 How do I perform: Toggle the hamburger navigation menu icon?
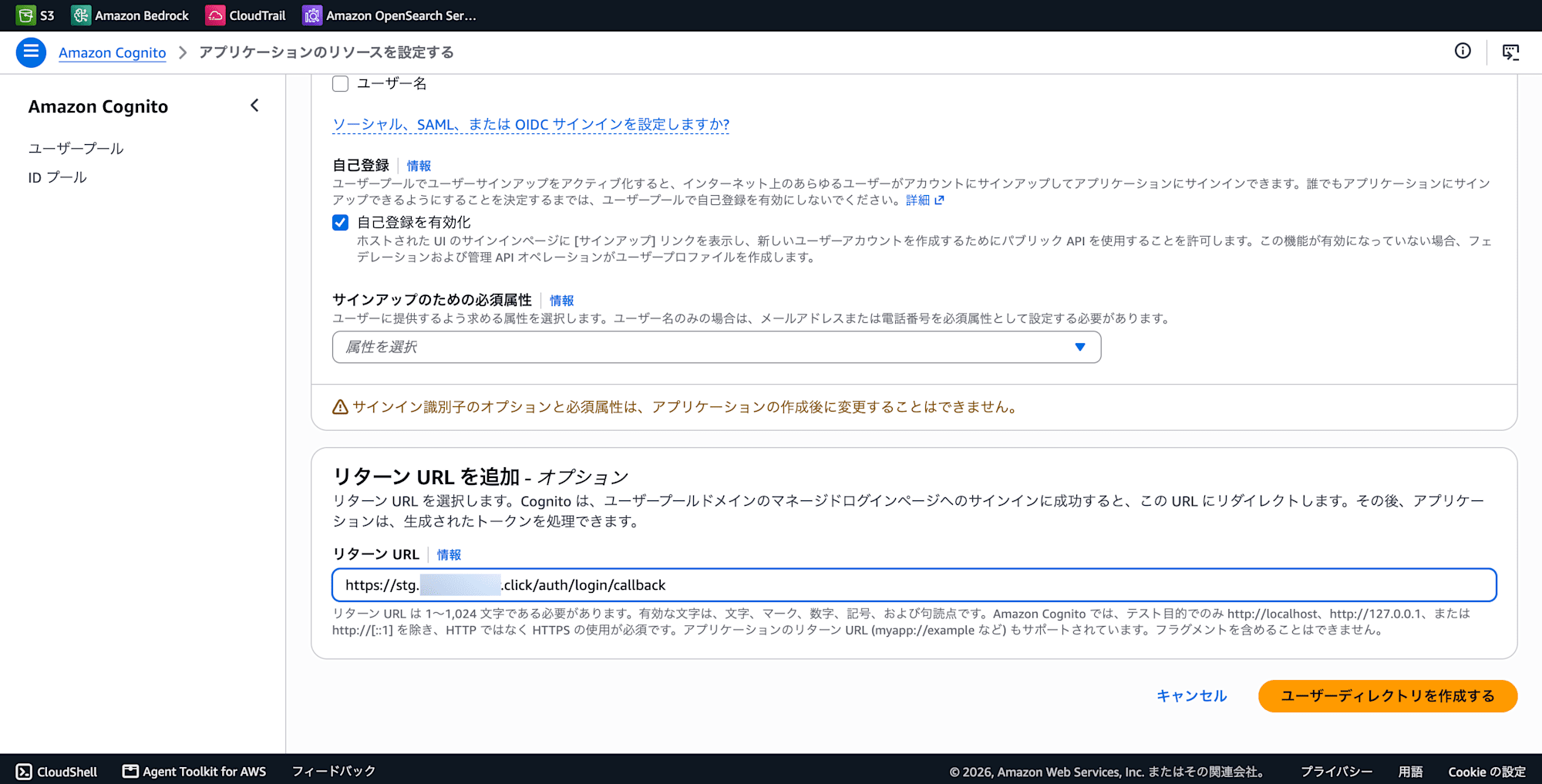tap(31, 52)
